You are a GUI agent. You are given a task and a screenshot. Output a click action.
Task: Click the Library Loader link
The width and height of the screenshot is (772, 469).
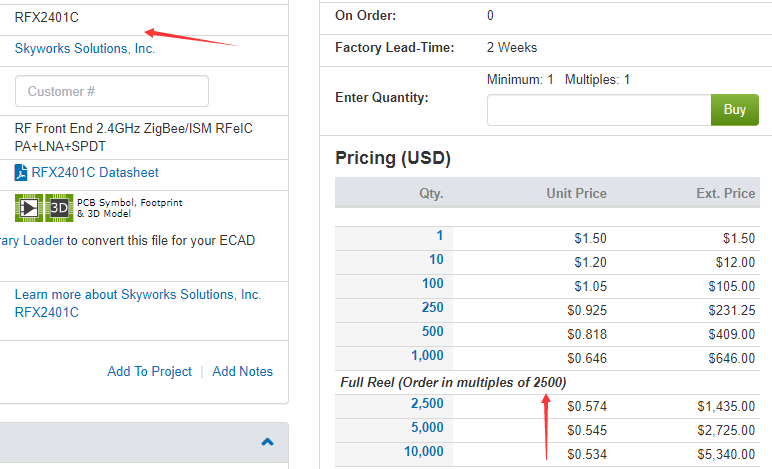pyautogui.click(x=31, y=240)
